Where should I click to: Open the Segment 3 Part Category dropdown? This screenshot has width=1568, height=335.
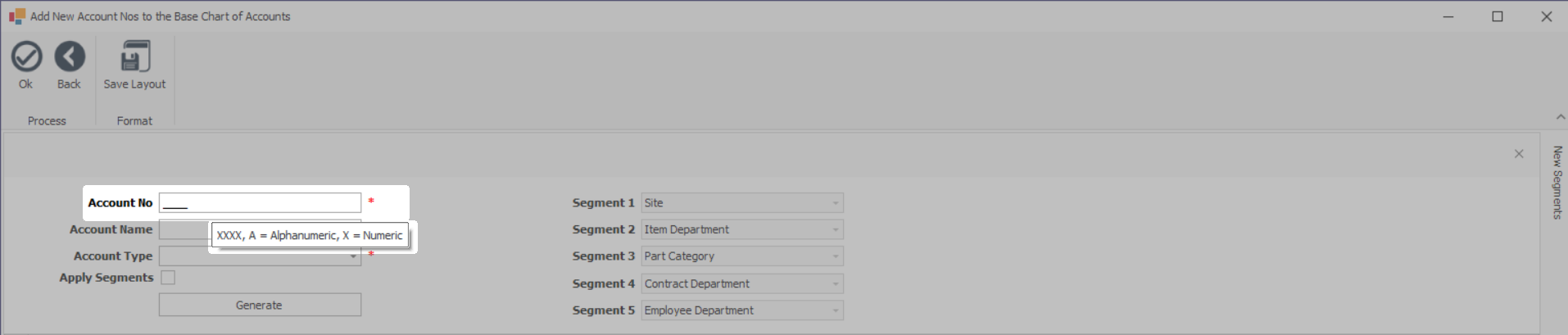tap(835, 256)
